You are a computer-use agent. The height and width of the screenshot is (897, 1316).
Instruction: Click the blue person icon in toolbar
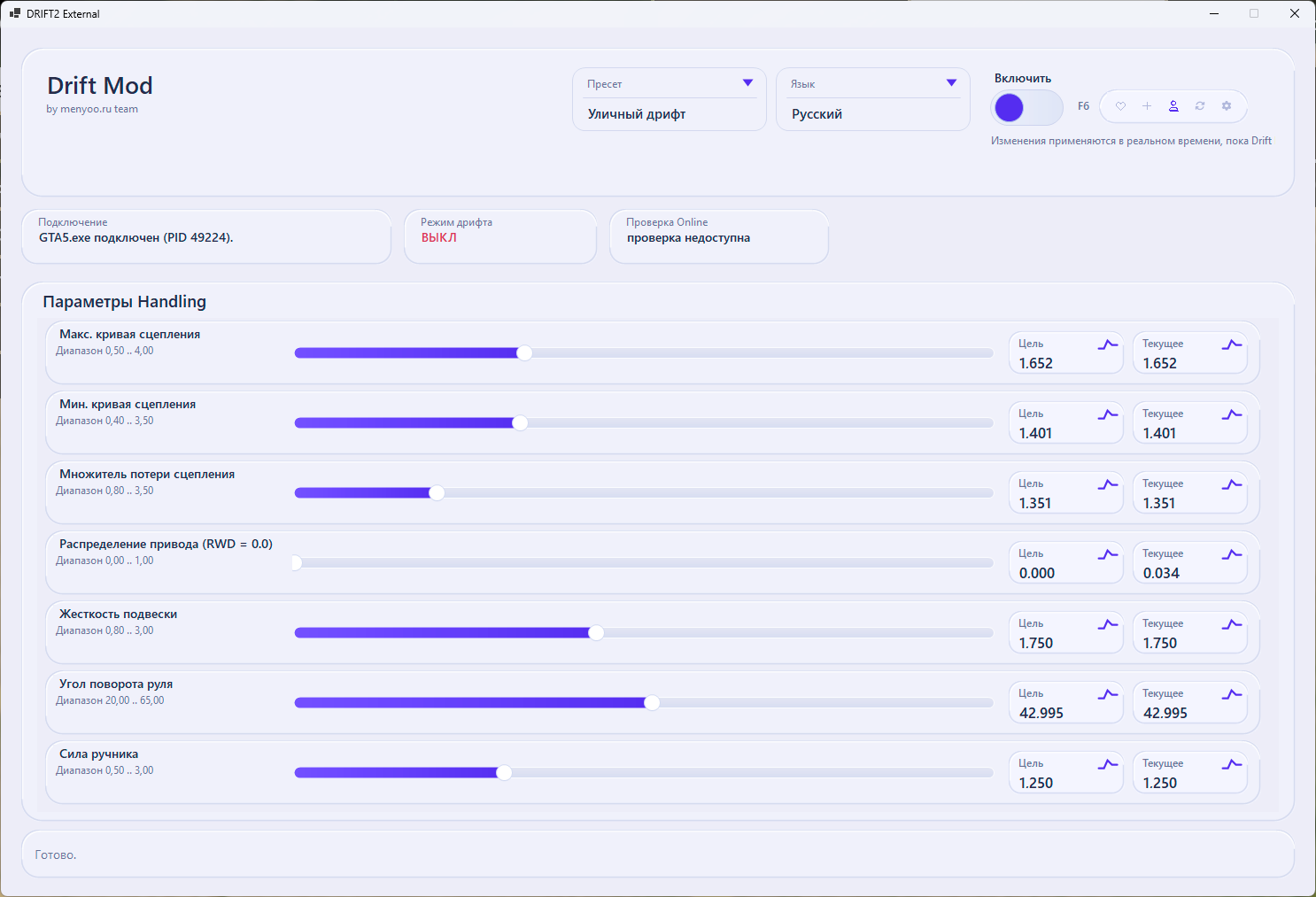(x=1173, y=106)
